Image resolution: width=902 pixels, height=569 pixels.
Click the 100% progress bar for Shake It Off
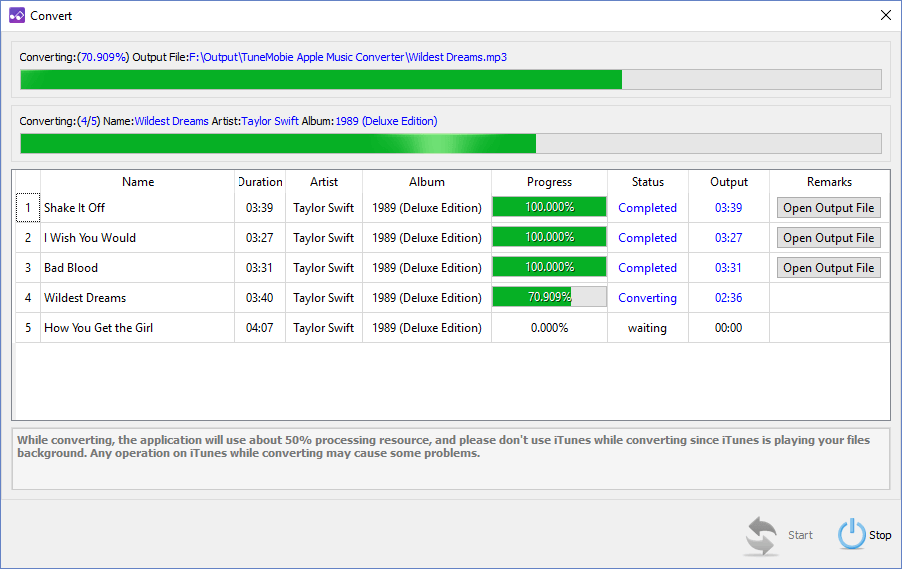point(549,207)
